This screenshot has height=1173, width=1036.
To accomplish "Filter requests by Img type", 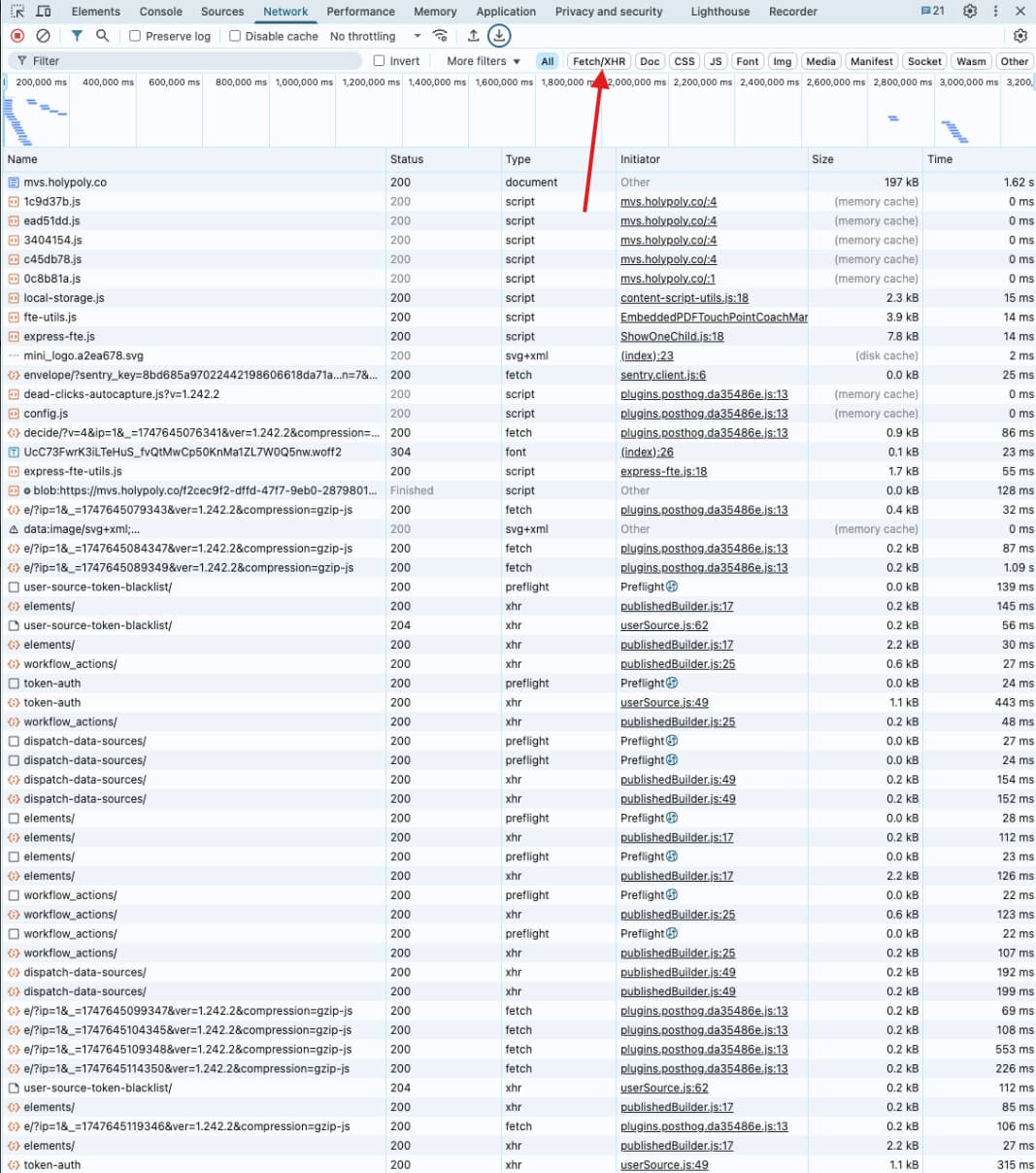I will pos(783,61).
